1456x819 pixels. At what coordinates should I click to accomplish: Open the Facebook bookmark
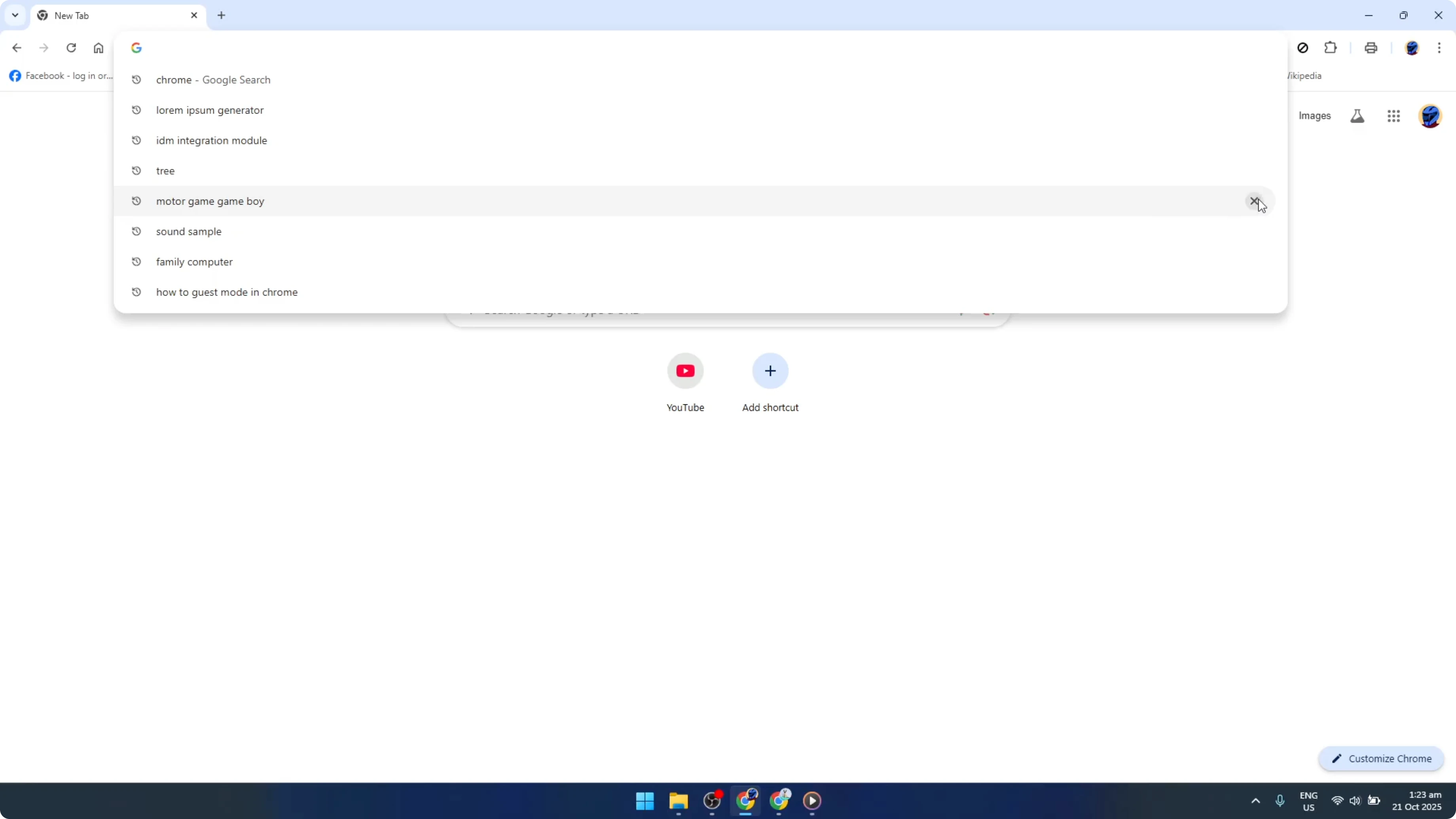tap(59, 75)
